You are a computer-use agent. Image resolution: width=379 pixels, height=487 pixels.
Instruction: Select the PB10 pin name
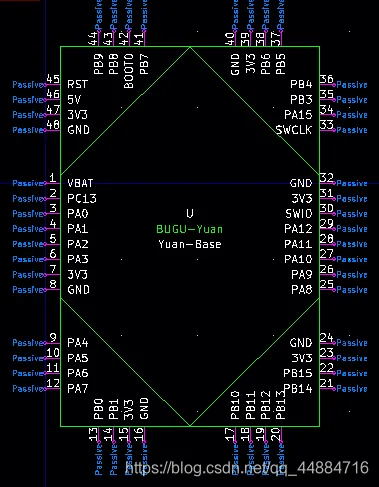coord(235,405)
